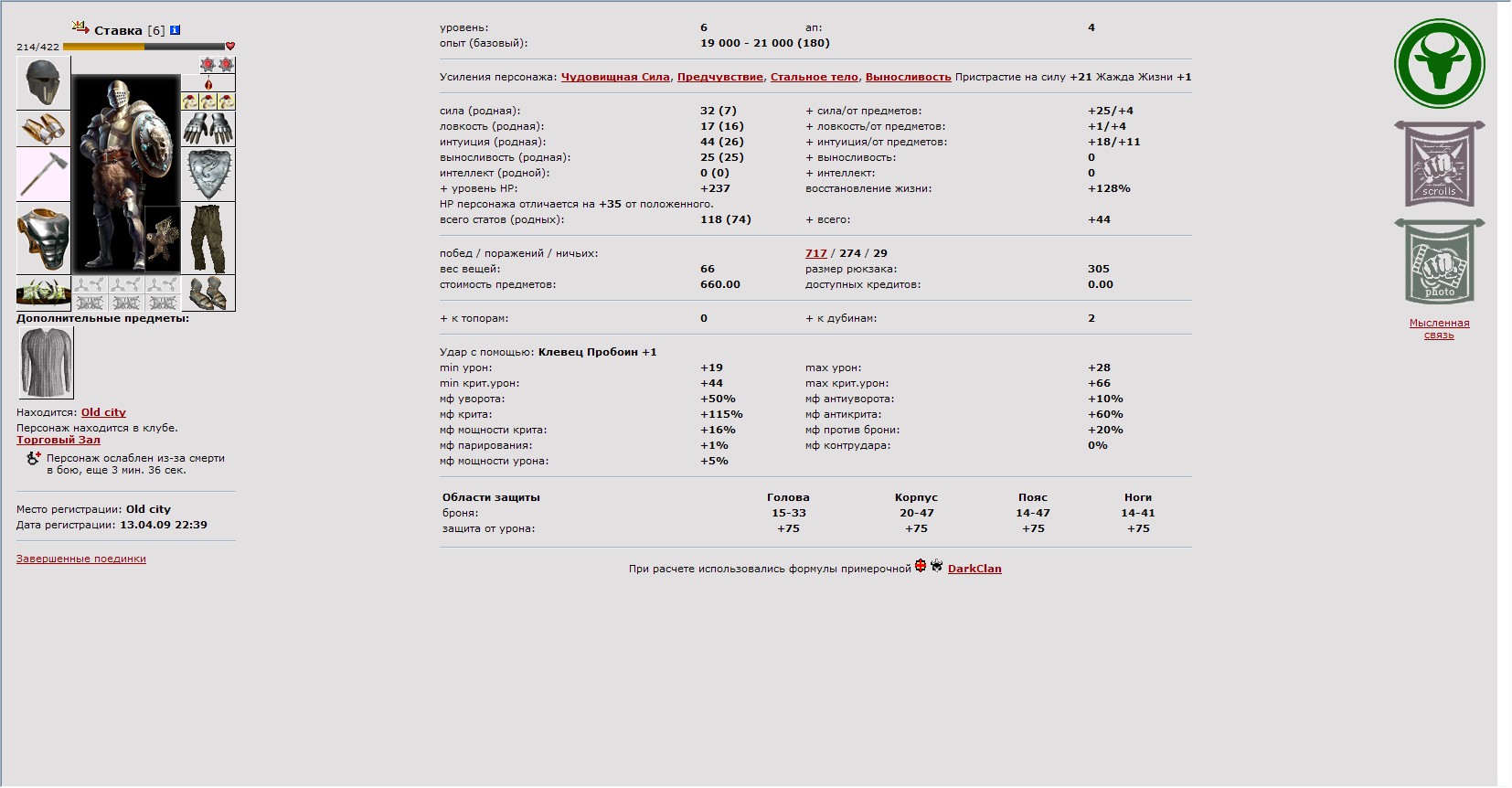Image resolution: width=1512 pixels, height=788 pixels.
Task: Click the Голова armor value 15-33
Action: coord(789,513)
